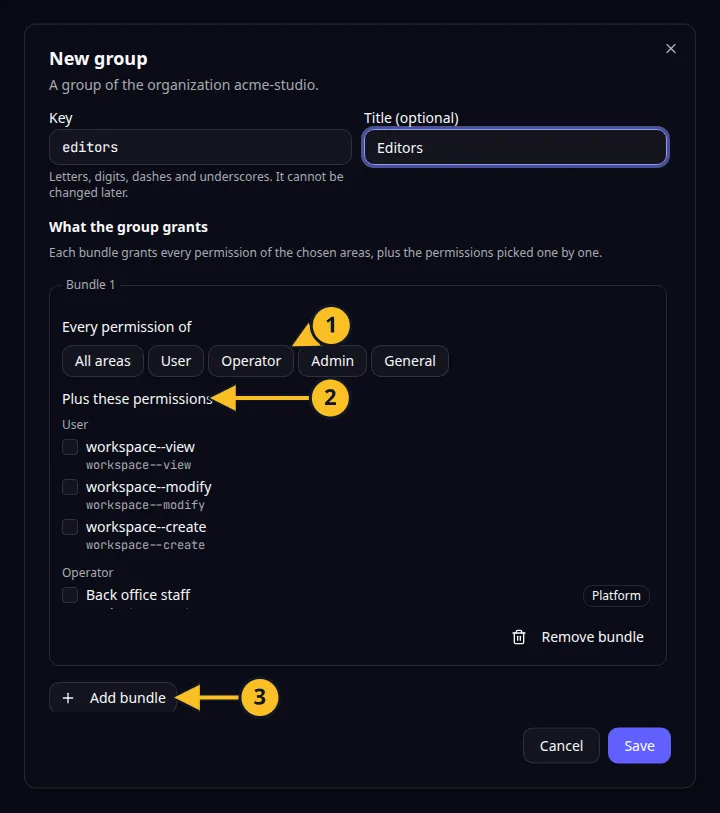Click the Platform badge next to Back office staff
Image resolution: width=720 pixels, height=813 pixels.
tap(616, 595)
